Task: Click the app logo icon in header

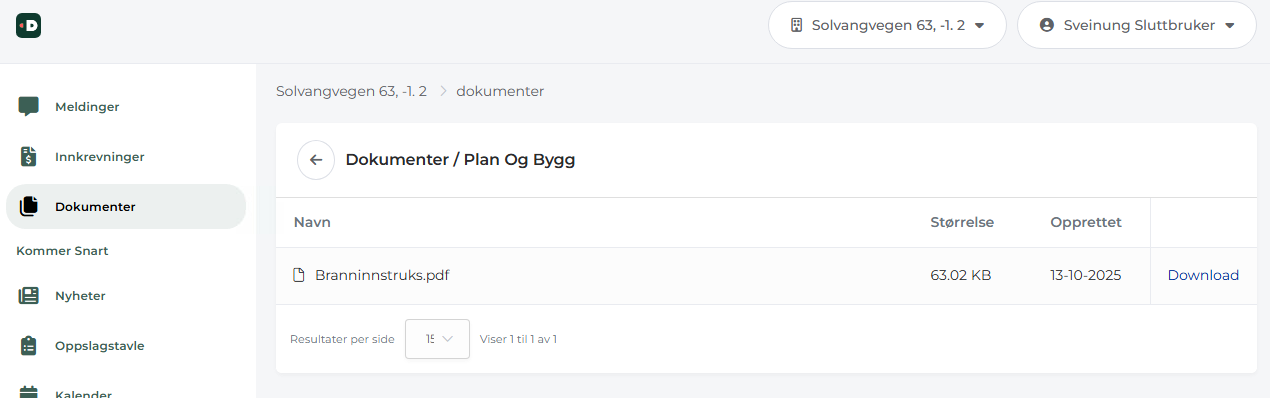Action: coord(28,26)
